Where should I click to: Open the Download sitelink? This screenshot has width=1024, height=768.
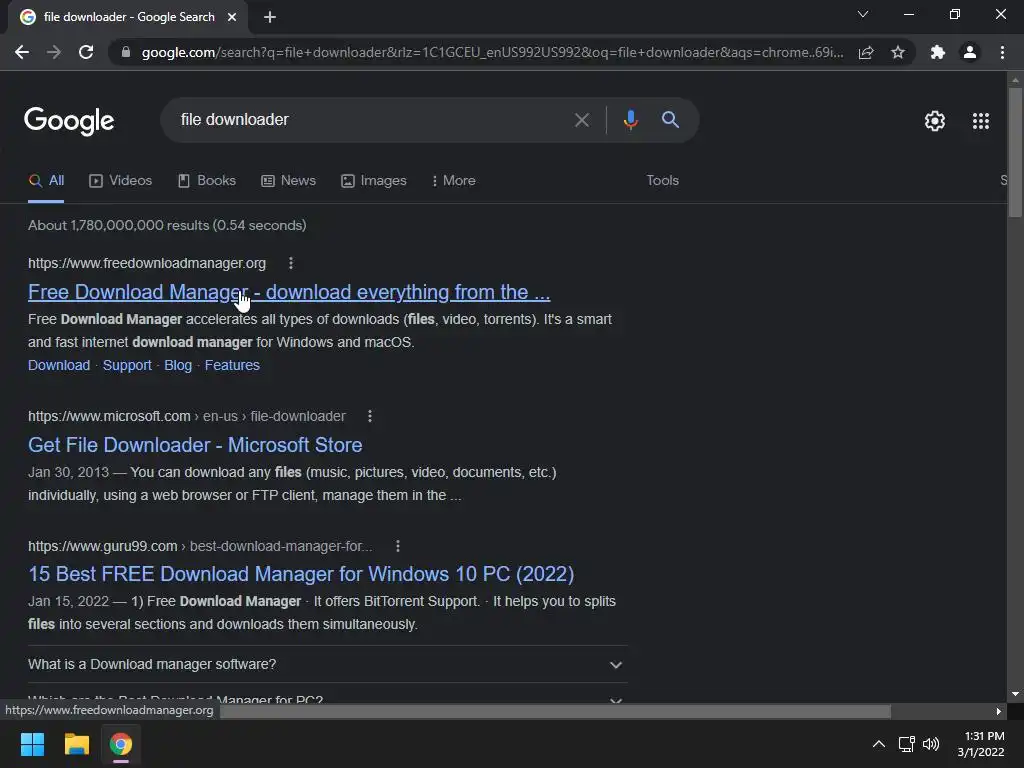pyautogui.click(x=59, y=365)
